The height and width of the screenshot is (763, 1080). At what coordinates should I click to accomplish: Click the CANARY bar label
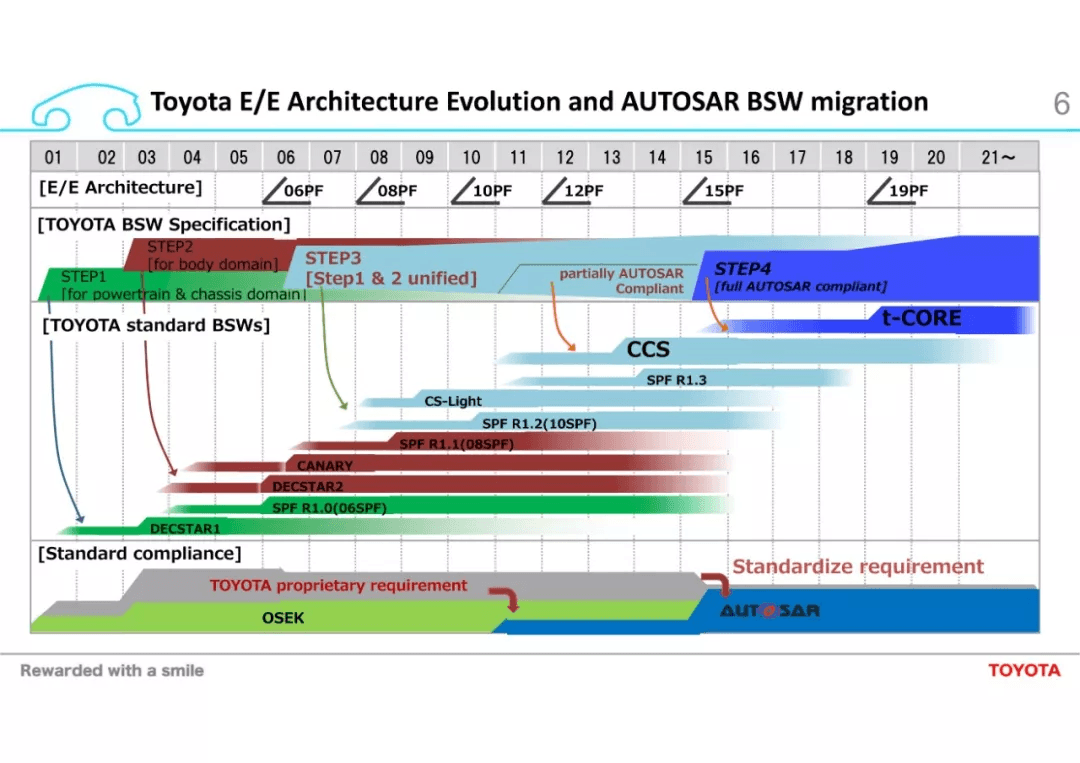coord(324,466)
